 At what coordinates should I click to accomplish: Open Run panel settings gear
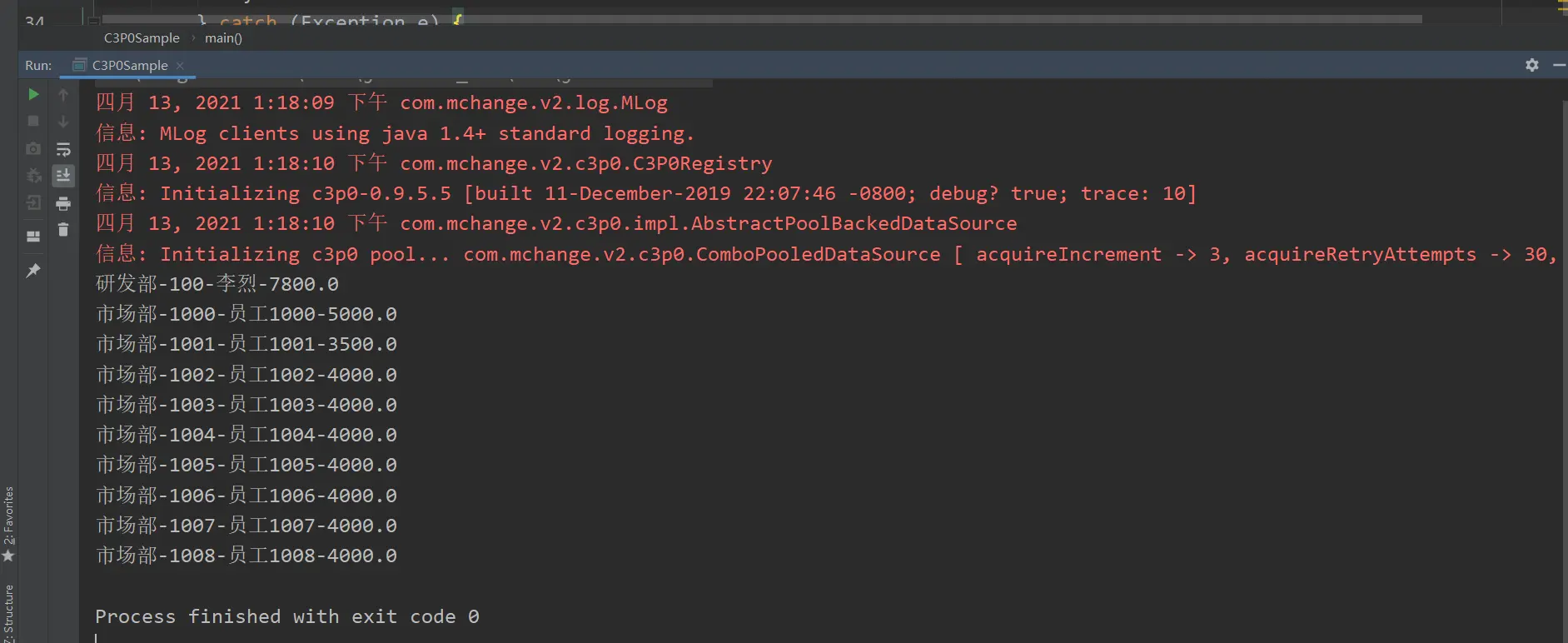(x=1532, y=65)
